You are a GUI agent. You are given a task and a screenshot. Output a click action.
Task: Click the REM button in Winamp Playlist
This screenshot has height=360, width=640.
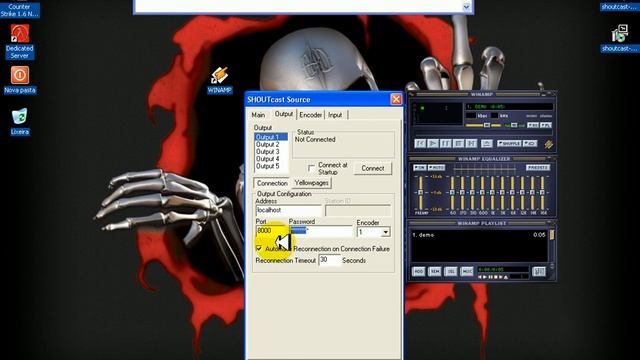(435, 271)
